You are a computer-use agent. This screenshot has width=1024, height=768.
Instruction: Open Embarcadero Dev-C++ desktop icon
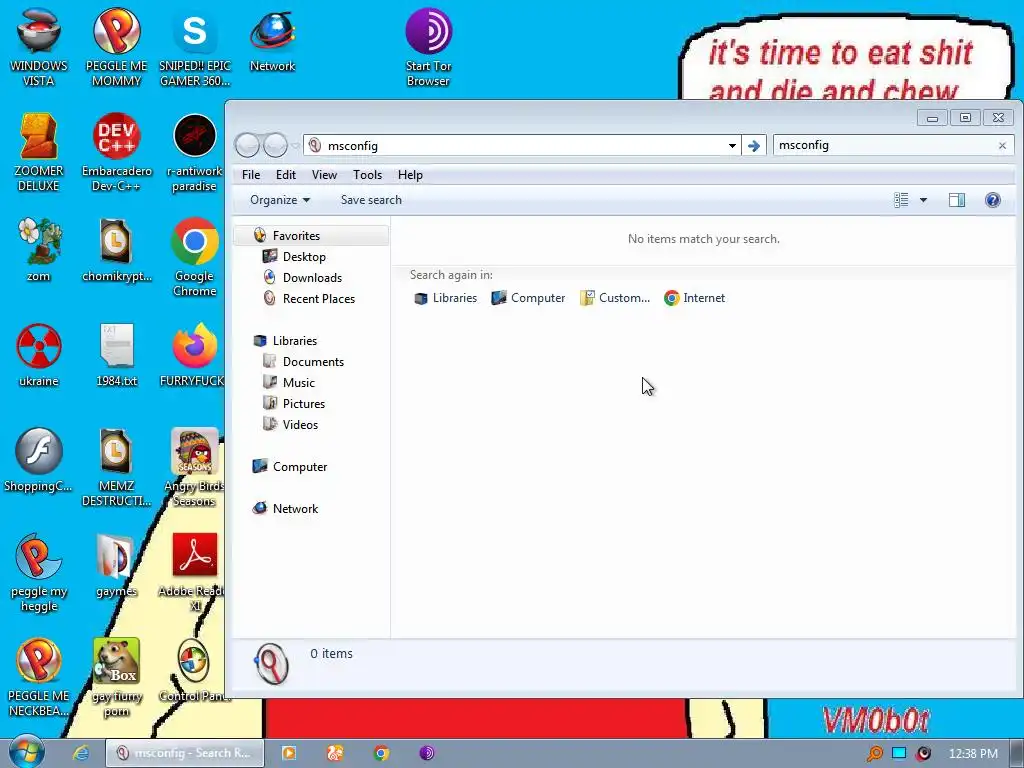[116, 152]
